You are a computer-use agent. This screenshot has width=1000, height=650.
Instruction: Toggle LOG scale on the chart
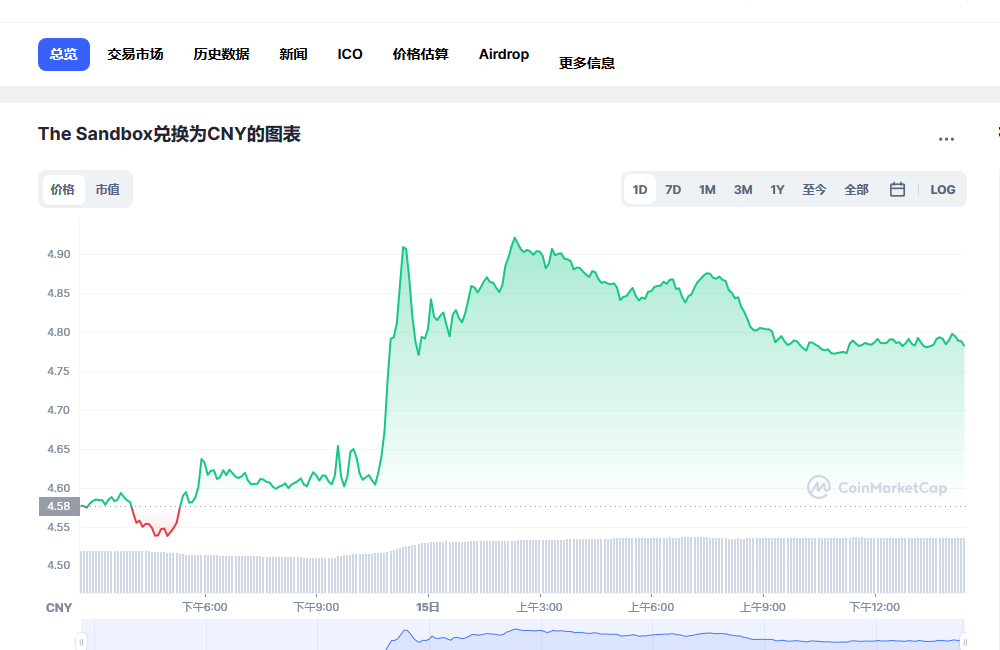click(943, 189)
